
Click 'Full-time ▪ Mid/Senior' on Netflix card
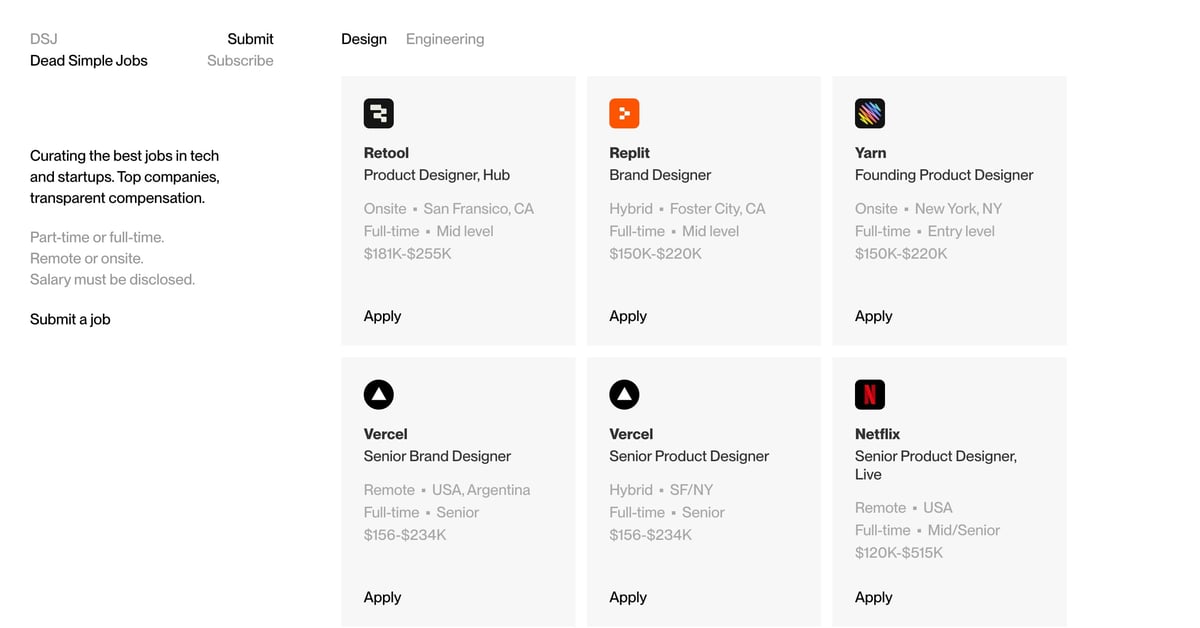click(927, 530)
